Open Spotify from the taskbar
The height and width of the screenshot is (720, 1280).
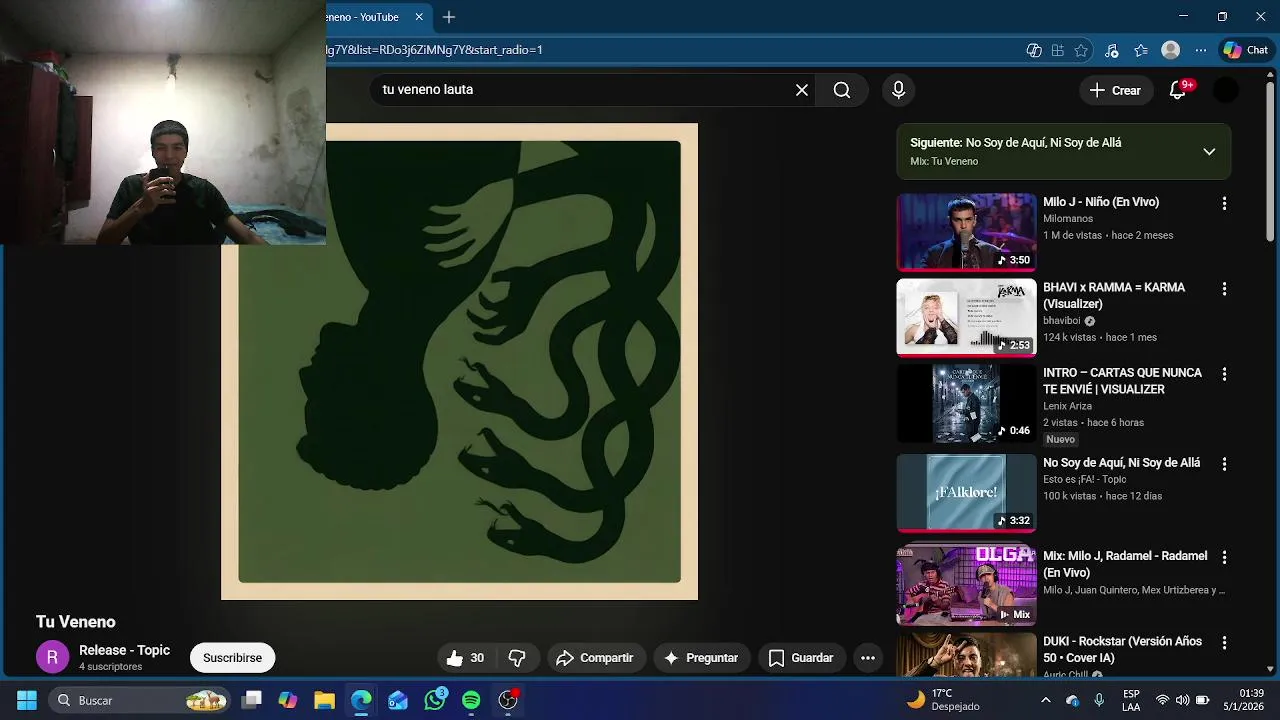click(x=471, y=700)
